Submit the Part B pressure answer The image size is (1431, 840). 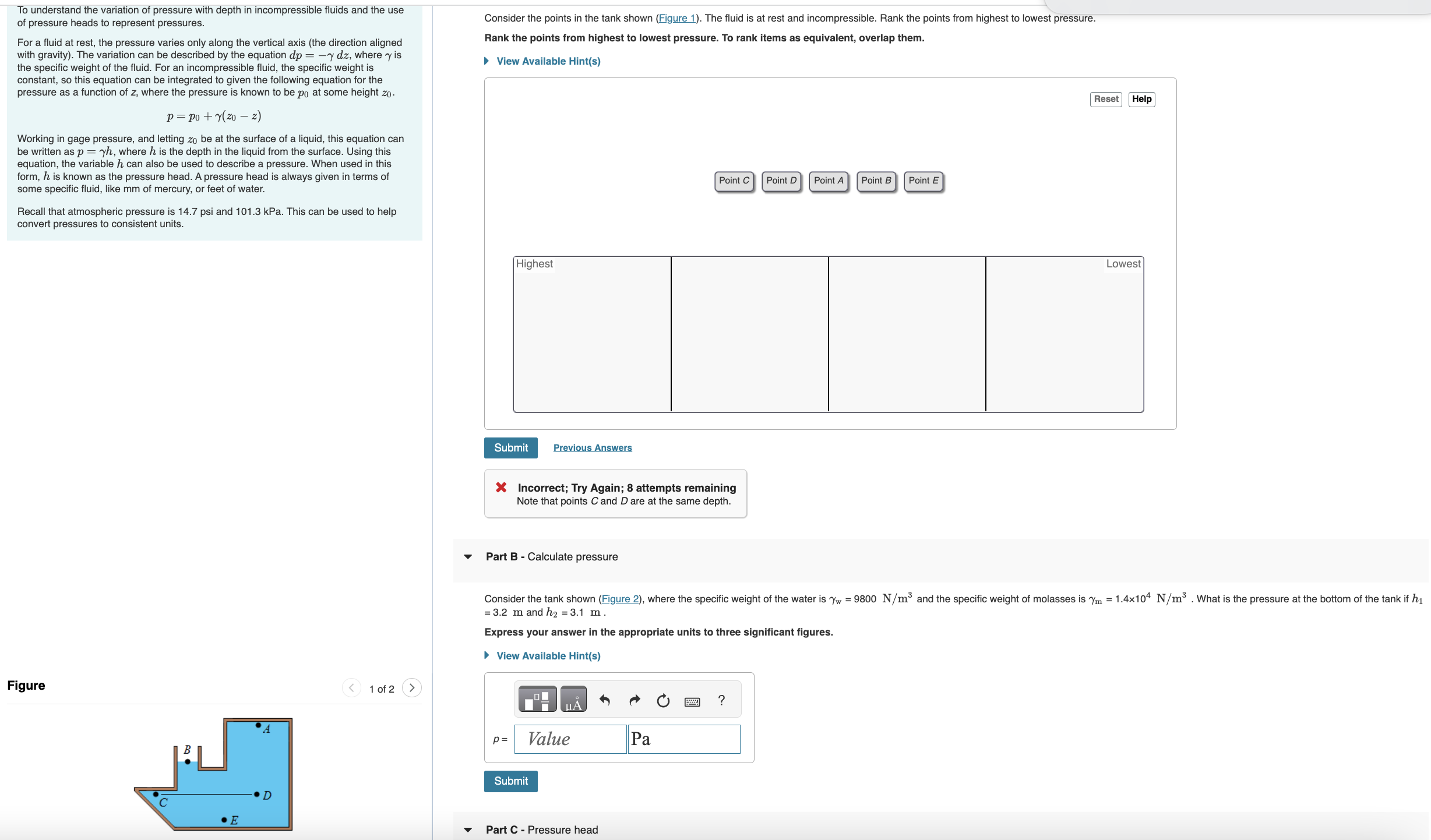[x=511, y=781]
